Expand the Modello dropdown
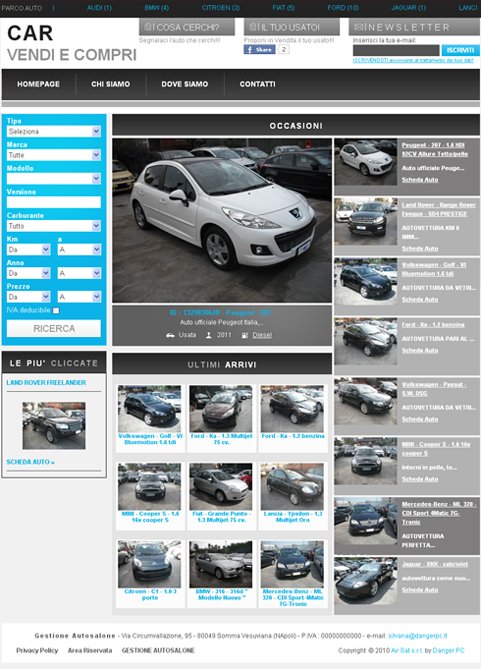This screenshot has width=481, height=669. (x=54, y=179)
